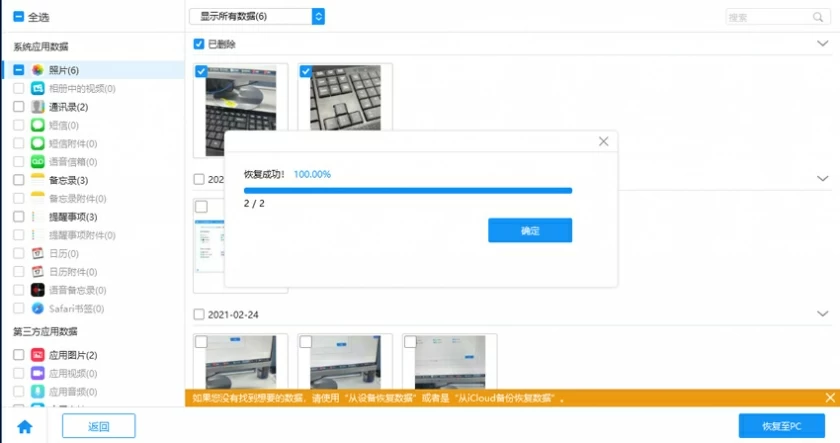Click the search magnifier icon

coord(818,17)
